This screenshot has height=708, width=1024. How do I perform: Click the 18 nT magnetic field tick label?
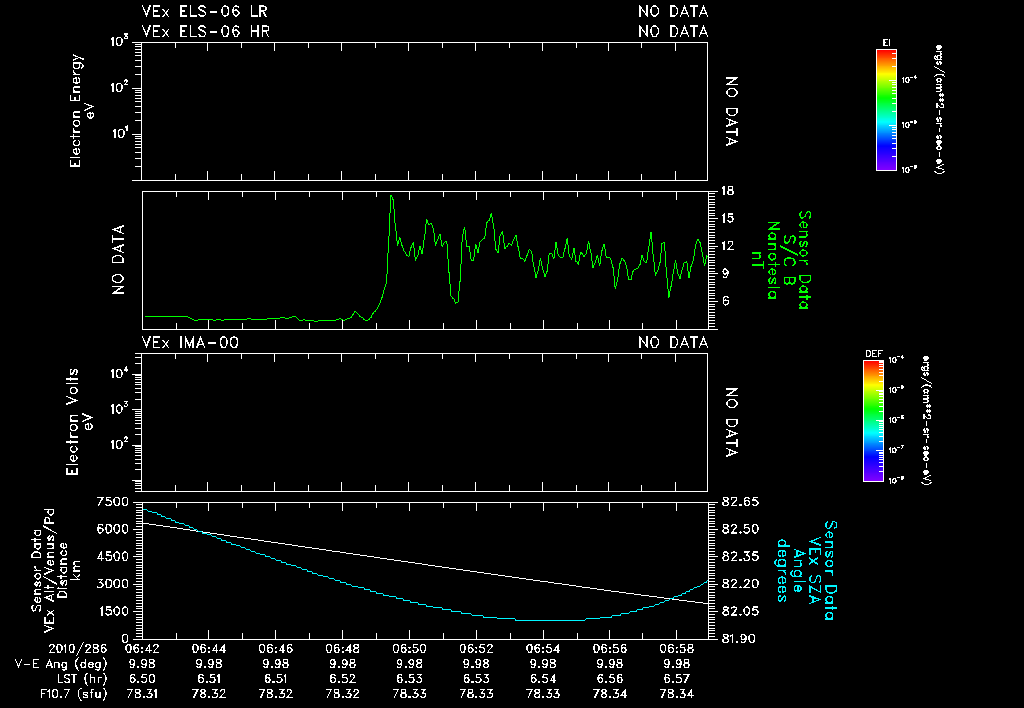728,191
